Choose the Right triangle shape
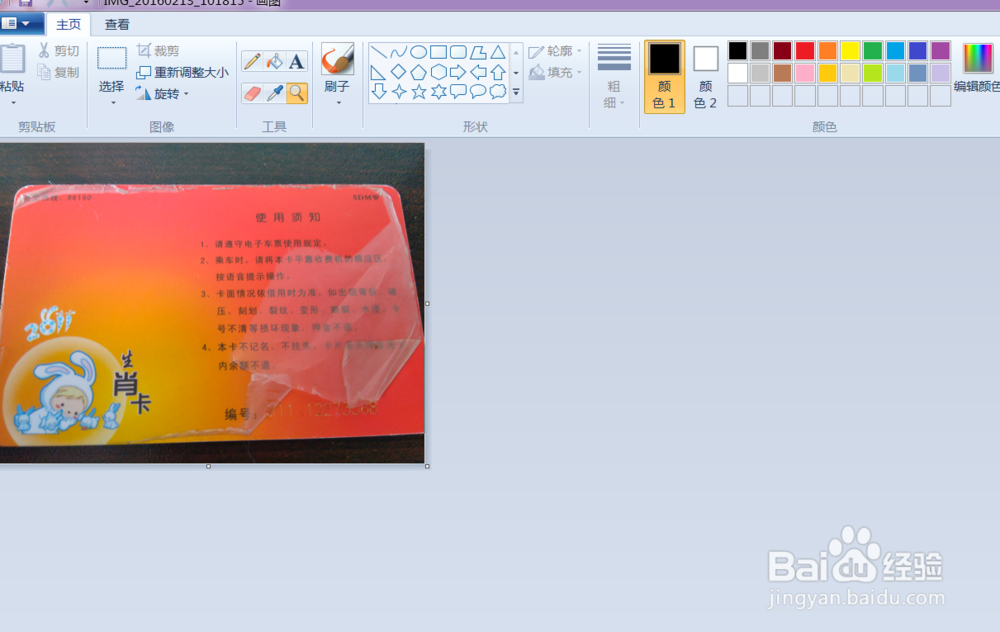The height and width of the screenshot is (632, 1000). coord(378,72)
